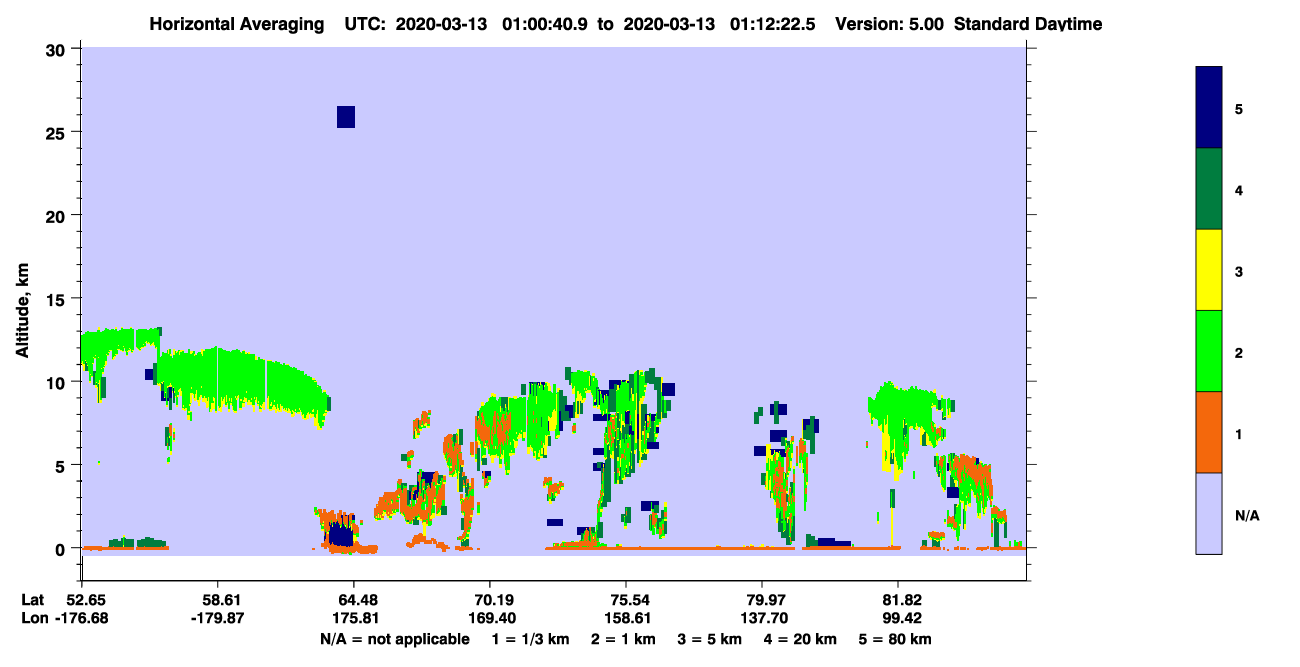Click the colorbar label '3'
Screen dimensions: 1300x667
click(1239, 271)
